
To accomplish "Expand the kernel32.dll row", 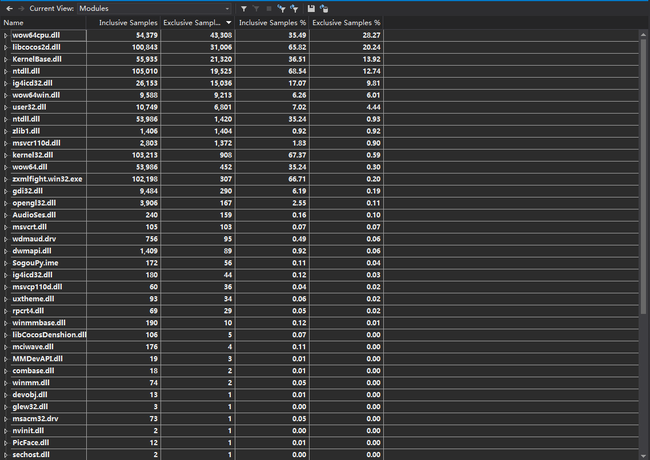I will click(x=6, y=155).
